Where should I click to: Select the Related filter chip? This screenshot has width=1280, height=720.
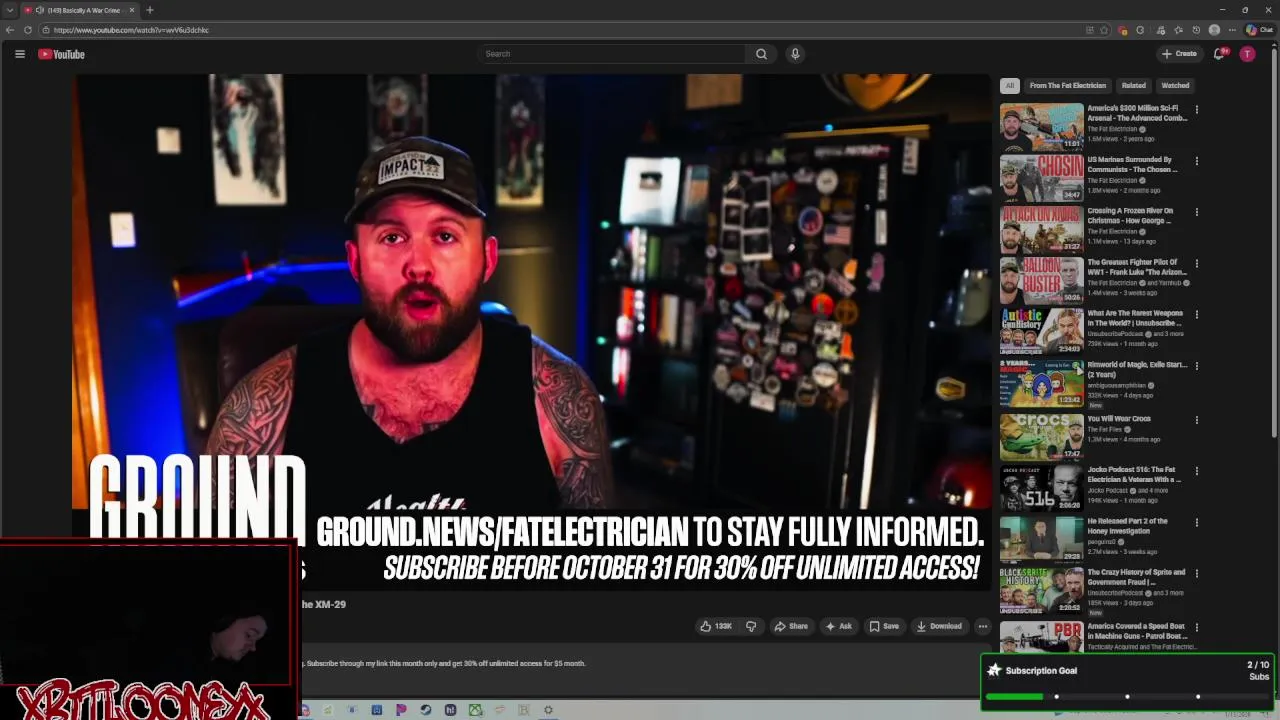[1133, 86]
